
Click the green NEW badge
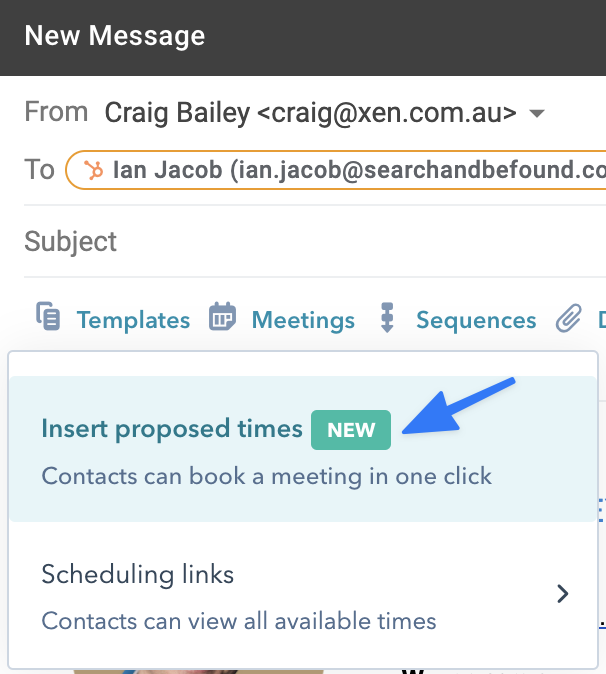(x=350, y=430)
